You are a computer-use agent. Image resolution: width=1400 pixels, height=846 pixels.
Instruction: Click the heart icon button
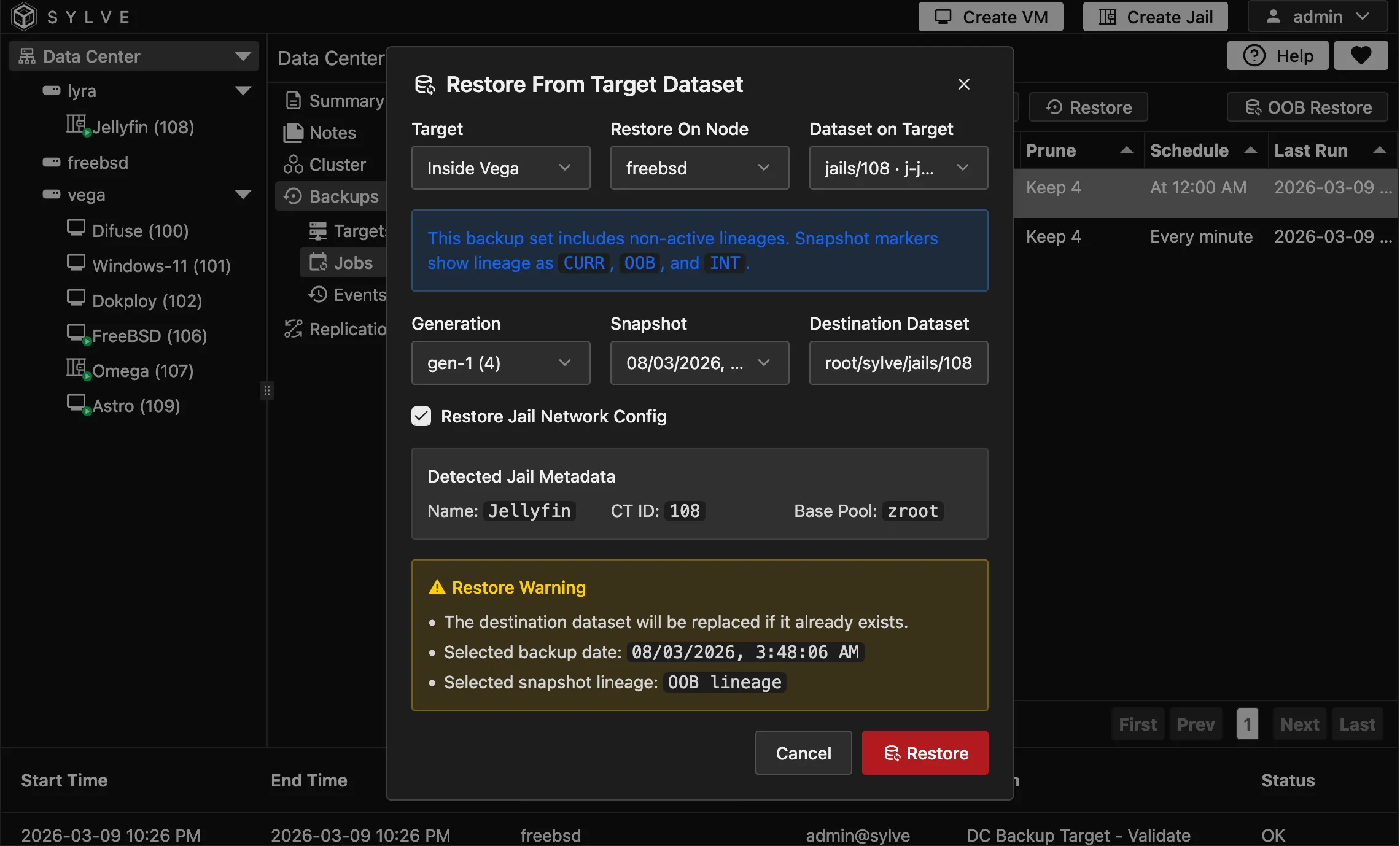pyautogui.click(x=1361, y=56)
